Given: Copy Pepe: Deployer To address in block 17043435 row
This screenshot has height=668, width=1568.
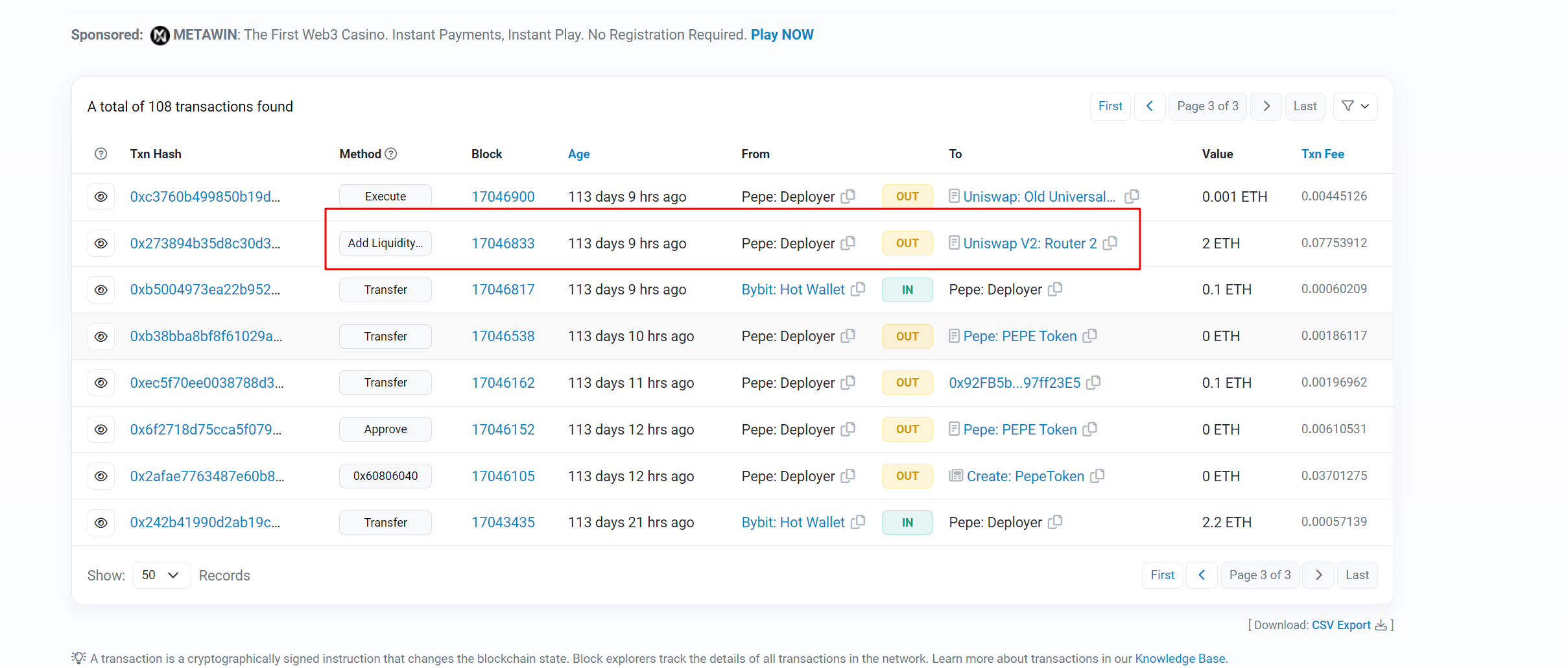Looking at the screenshot, I should [1056, 521].
